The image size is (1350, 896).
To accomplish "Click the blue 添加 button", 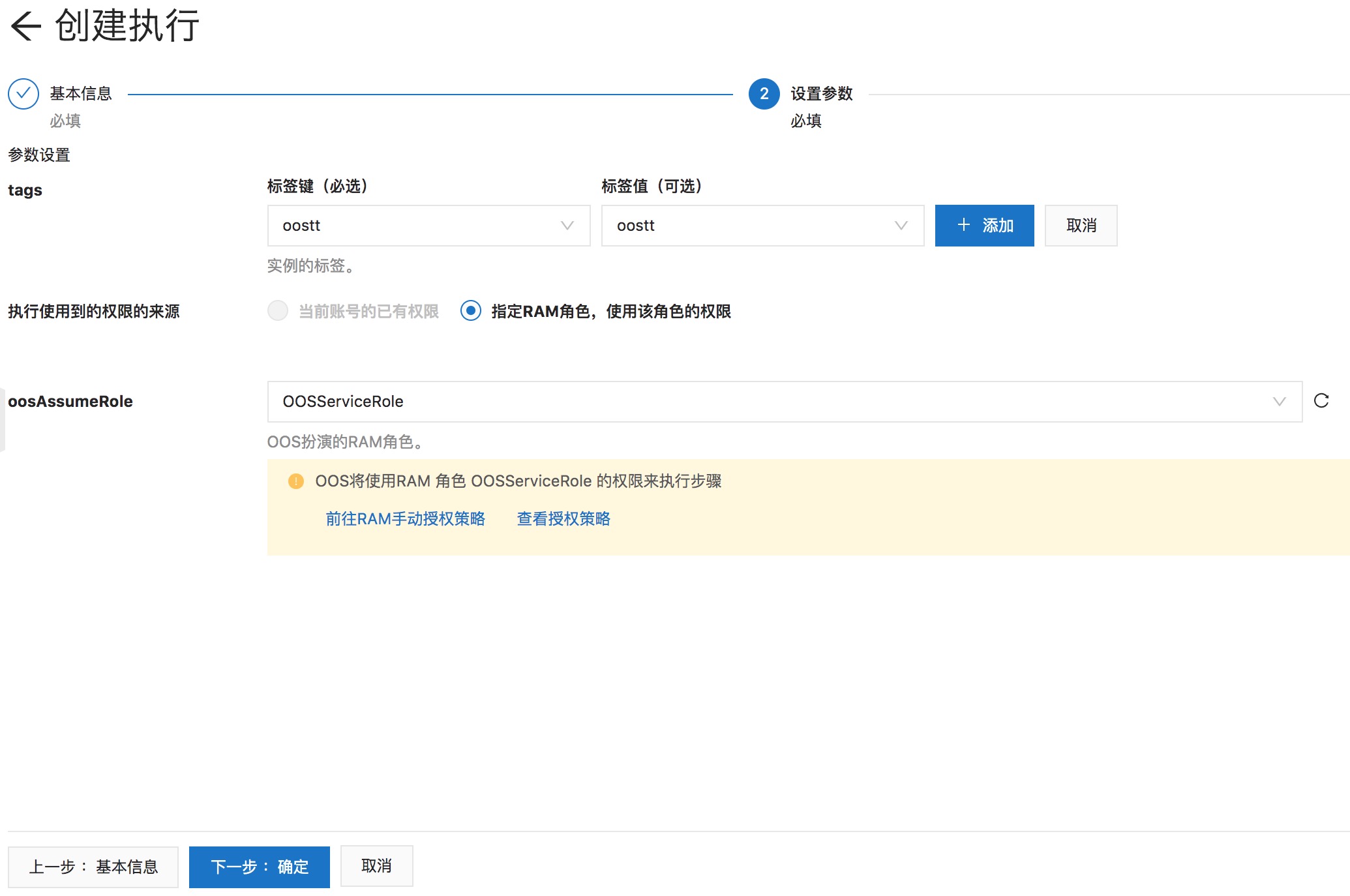I will (984, 226).
